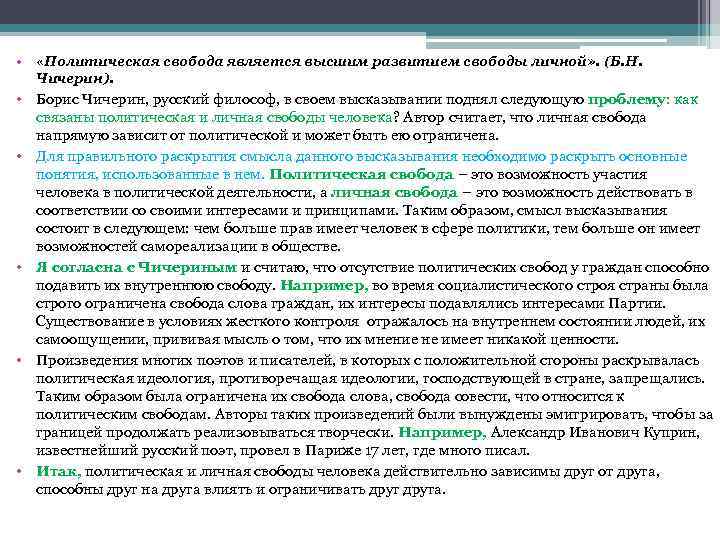Click line 'соответствии со своими интересами'

[351, 210]
